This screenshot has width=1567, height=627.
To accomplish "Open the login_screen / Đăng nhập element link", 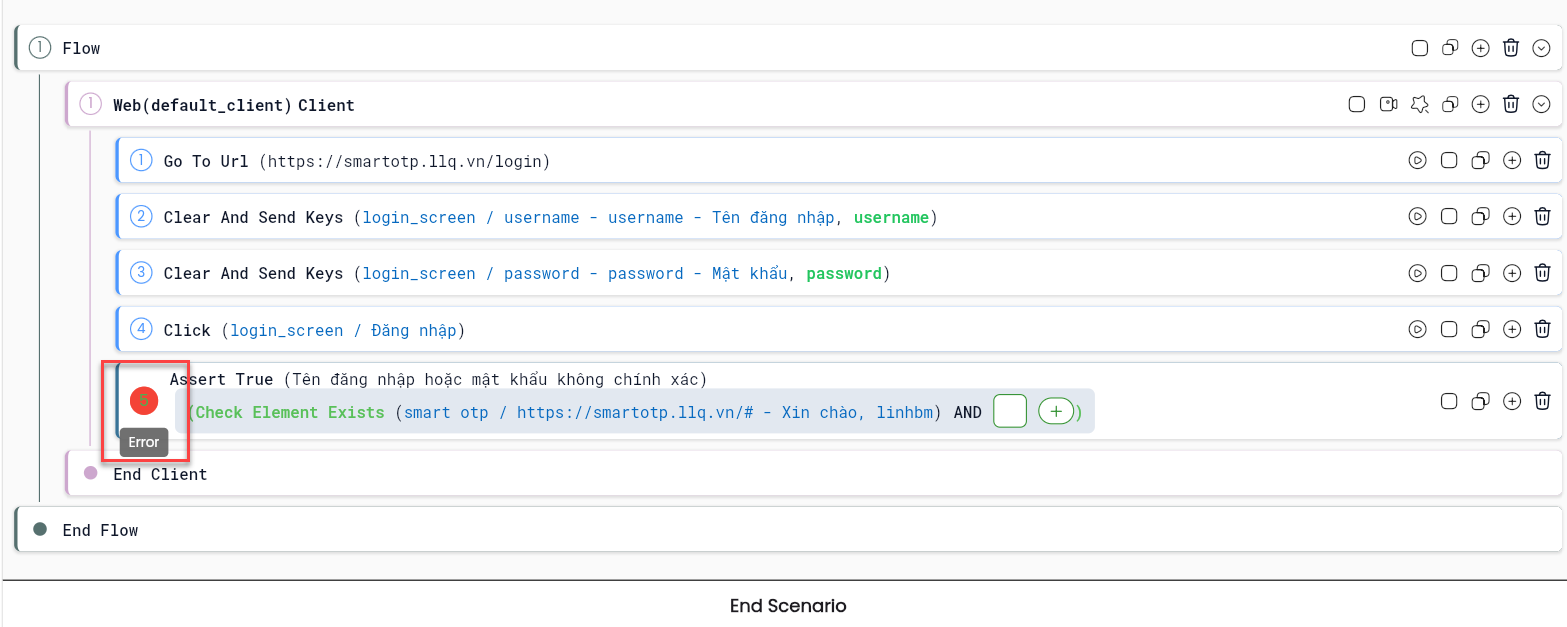I will [343, 330].
